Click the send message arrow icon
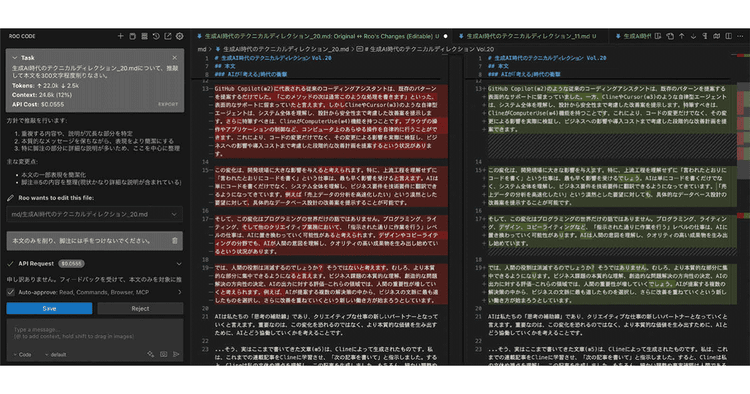Screen dimensions: 750x394 [x=176, y=354]
